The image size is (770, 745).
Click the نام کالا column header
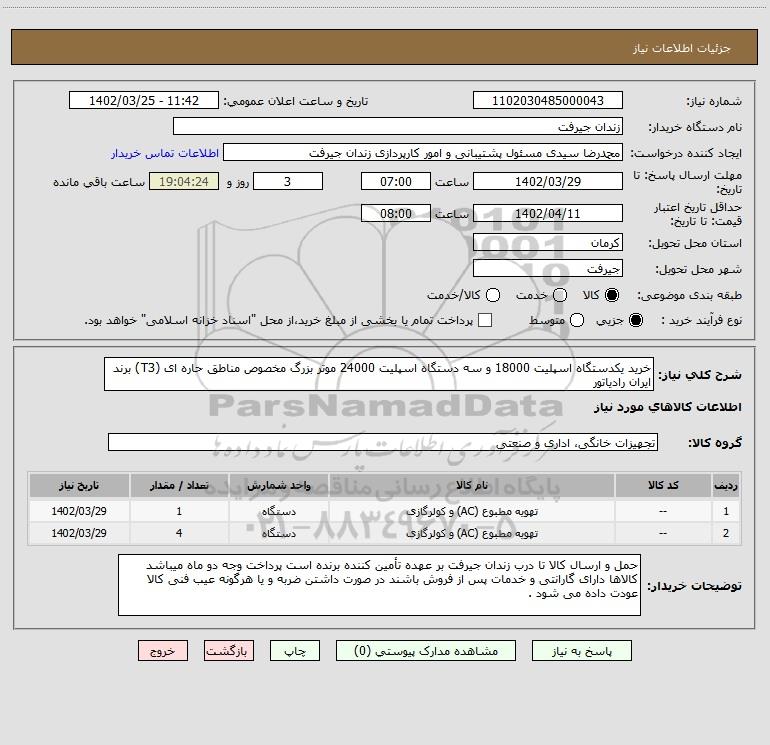[x=471, y=485]
